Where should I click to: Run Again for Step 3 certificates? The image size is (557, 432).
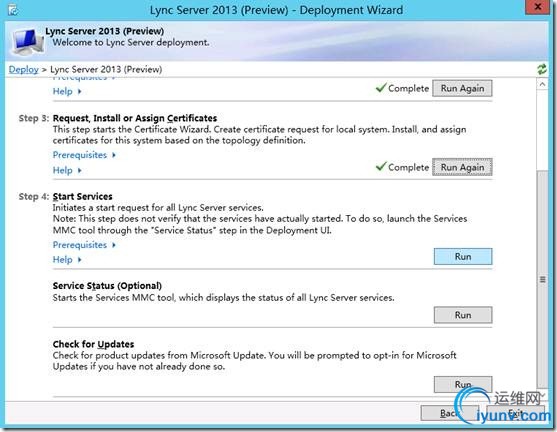pyautogui.click(x=462, y=167)
